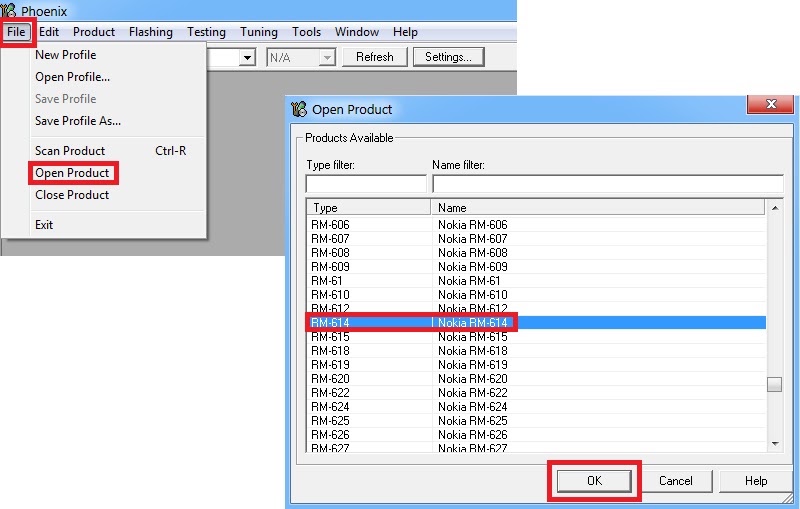Click the Cancel button

(676, 481)
